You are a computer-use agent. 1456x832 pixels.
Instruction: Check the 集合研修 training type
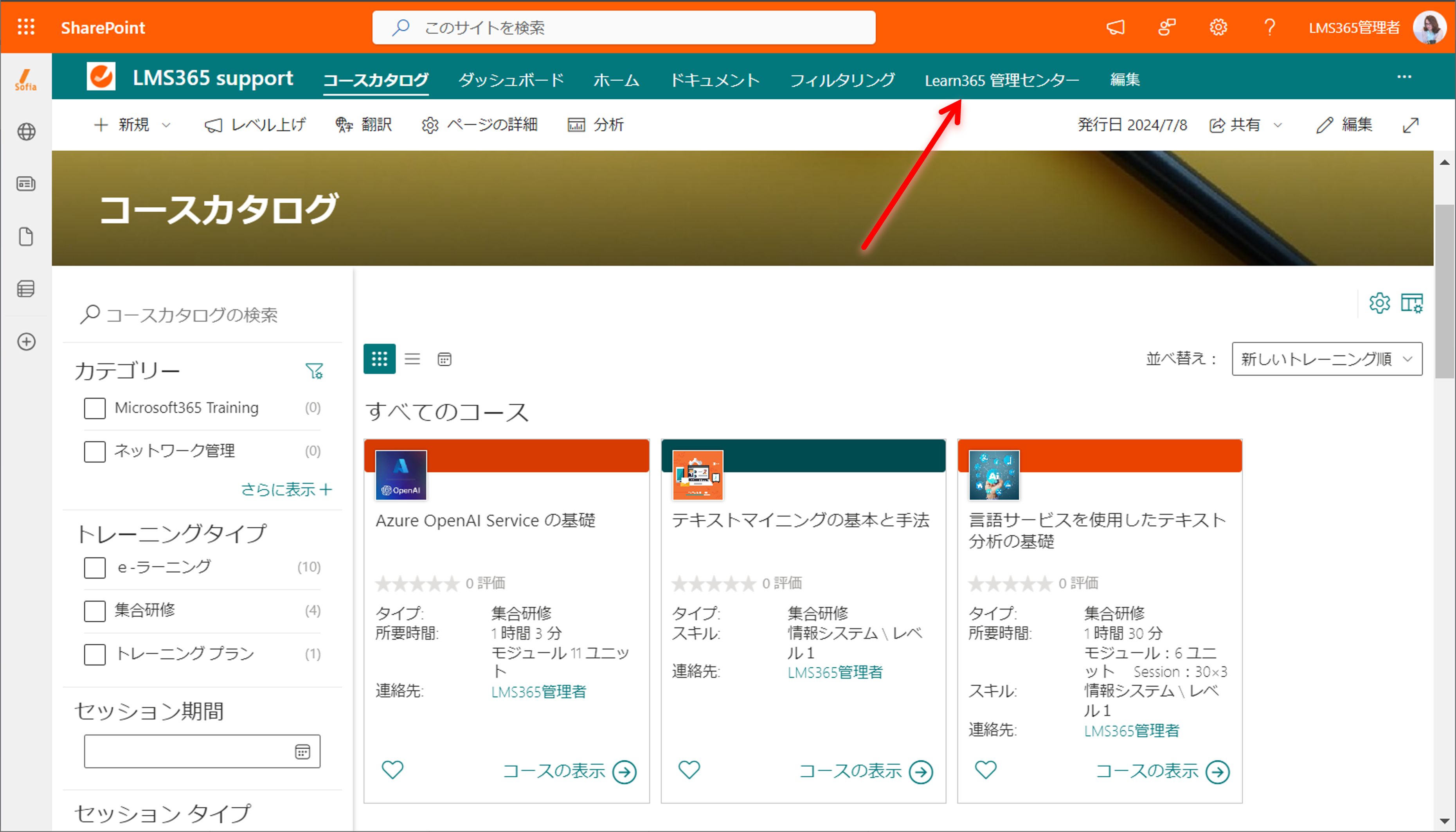[x=95, y=611]
